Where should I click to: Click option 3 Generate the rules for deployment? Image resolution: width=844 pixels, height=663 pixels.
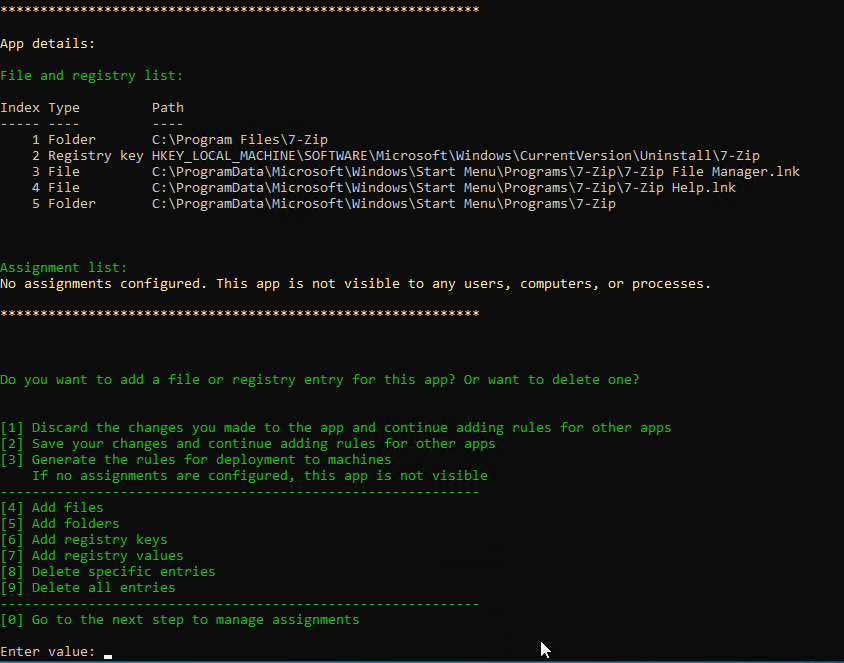pyautogui.click(x=195, y=460)
